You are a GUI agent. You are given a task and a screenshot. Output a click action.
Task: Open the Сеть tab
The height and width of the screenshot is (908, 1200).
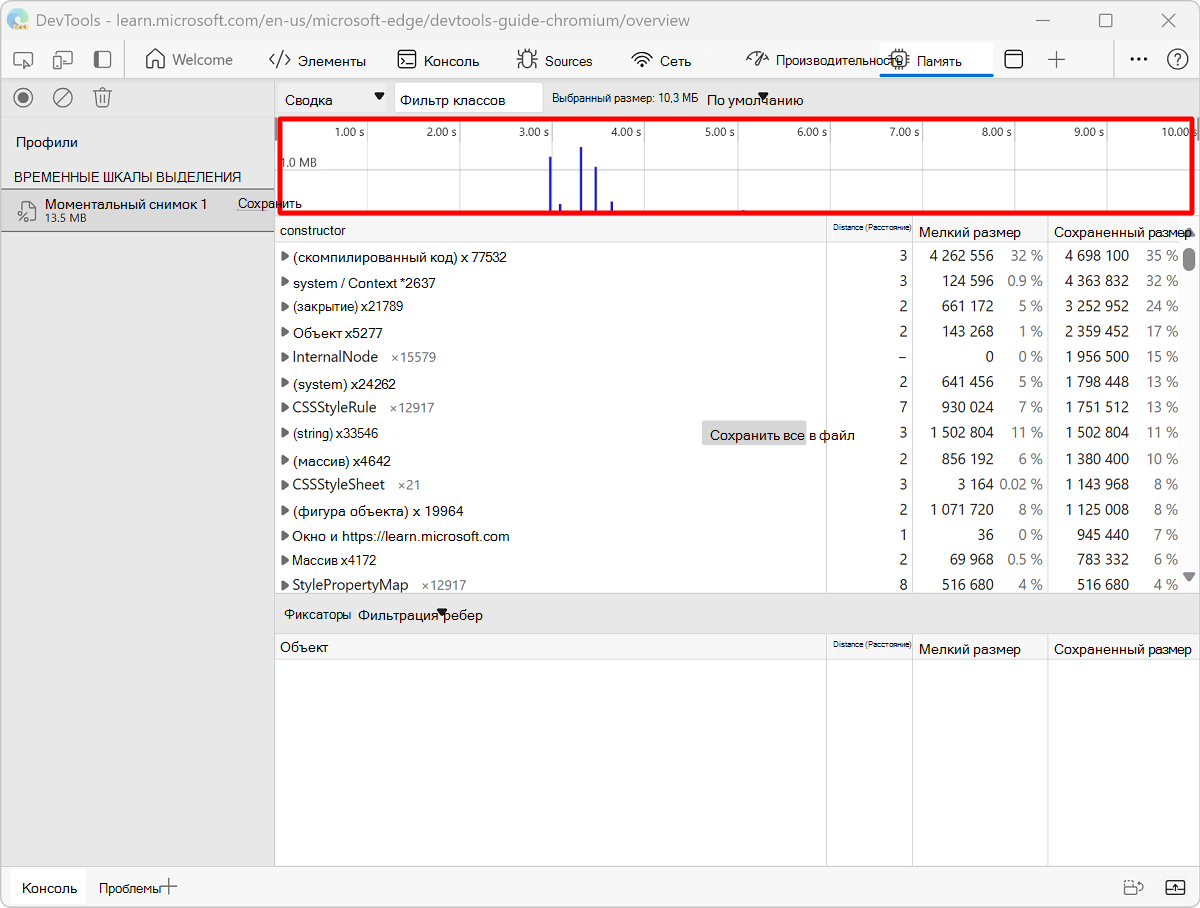click(x=662, y=60)
